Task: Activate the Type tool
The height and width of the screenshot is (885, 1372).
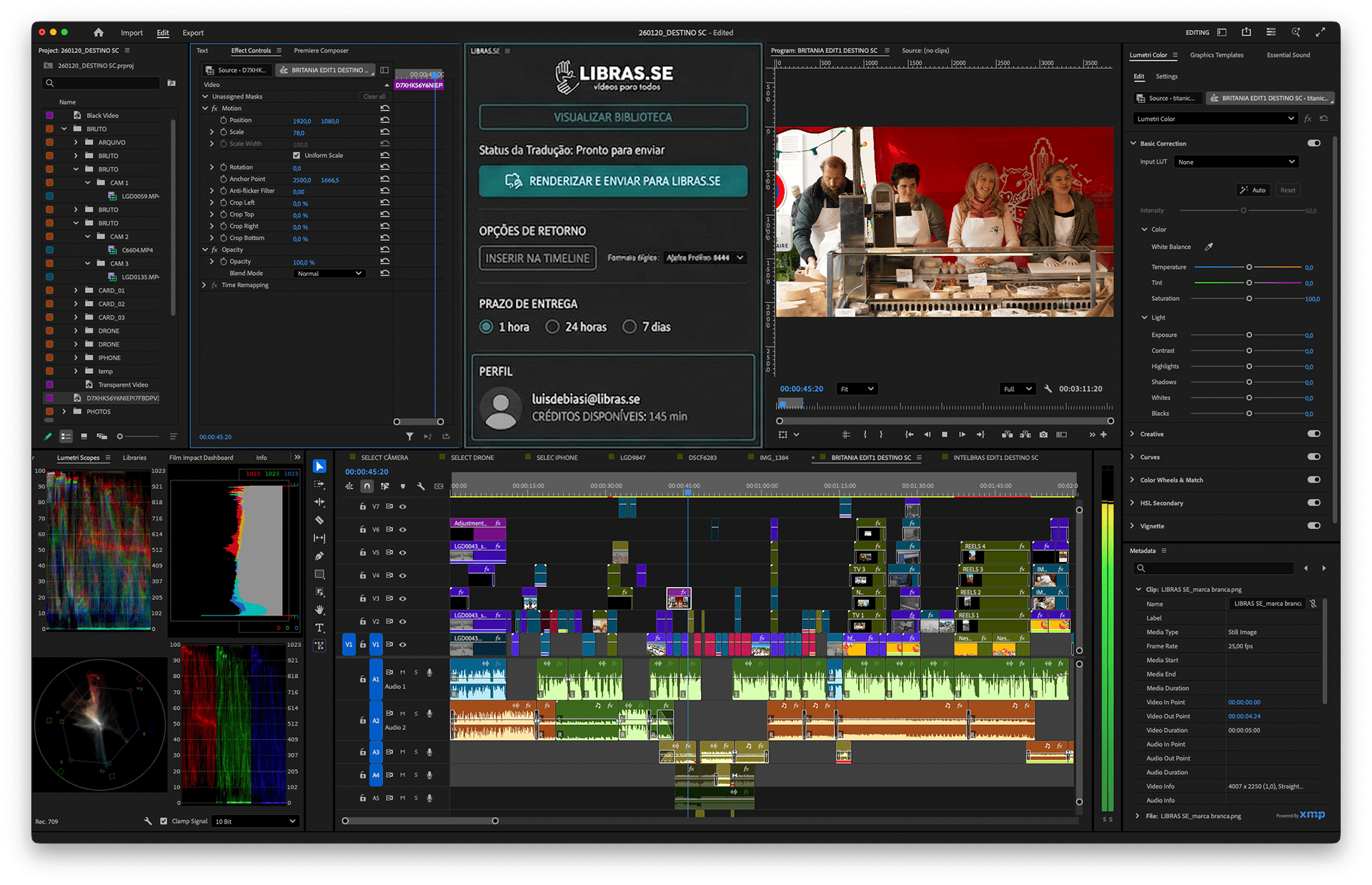Action: click(319, 627)
